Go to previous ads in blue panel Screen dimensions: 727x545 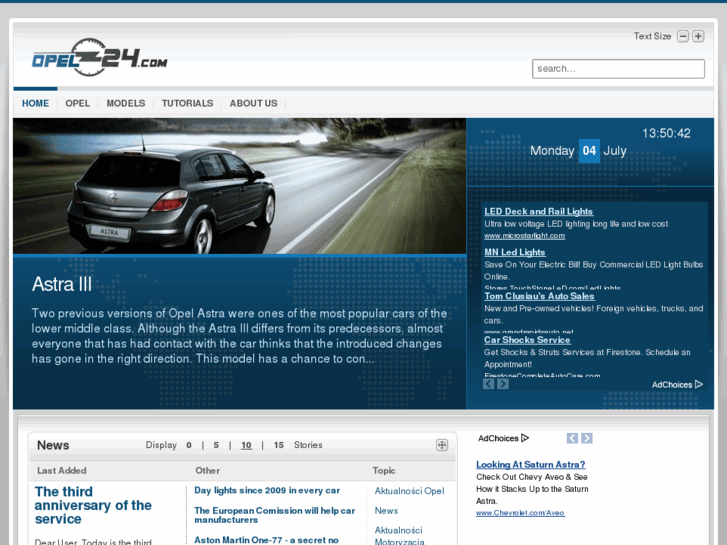[488, 384]
